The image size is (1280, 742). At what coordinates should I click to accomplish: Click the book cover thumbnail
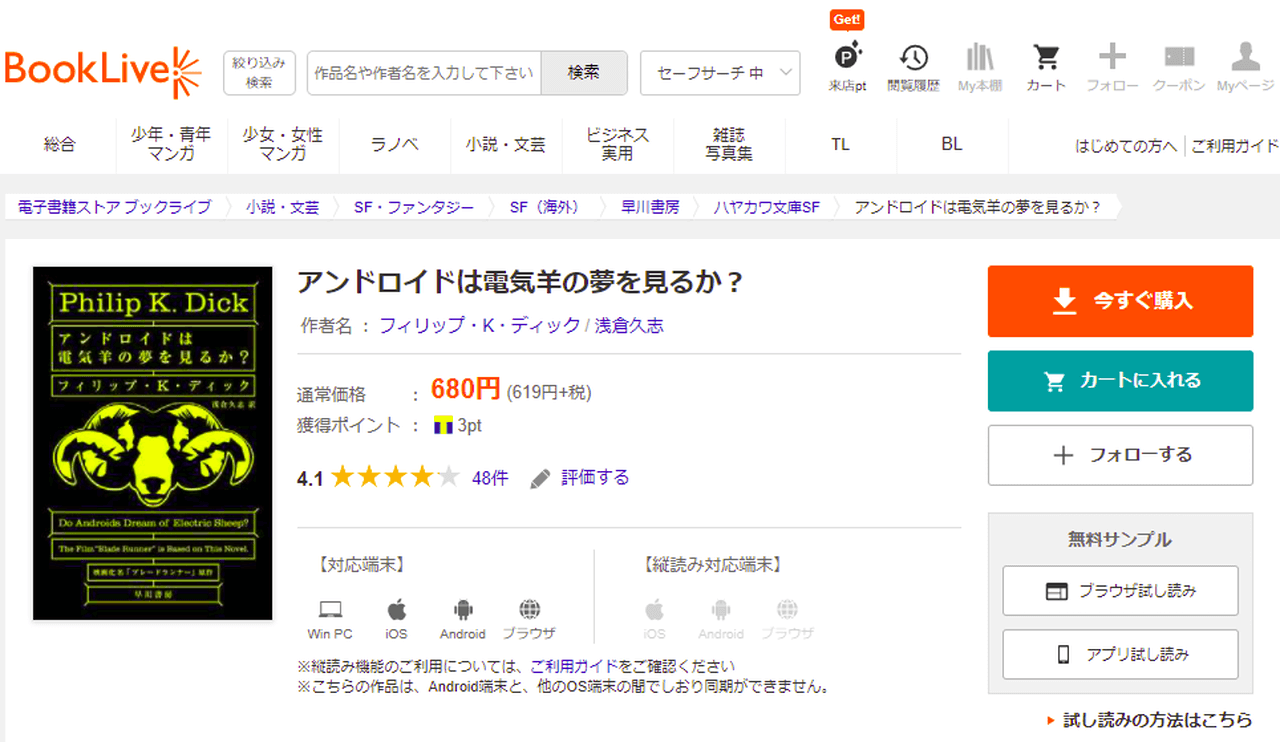point(153,443)
